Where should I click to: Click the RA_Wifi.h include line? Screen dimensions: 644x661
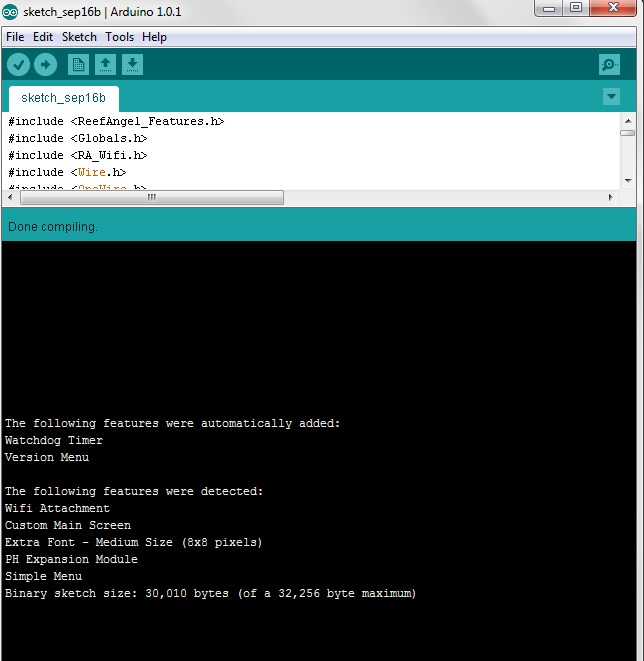coord(78,155)
